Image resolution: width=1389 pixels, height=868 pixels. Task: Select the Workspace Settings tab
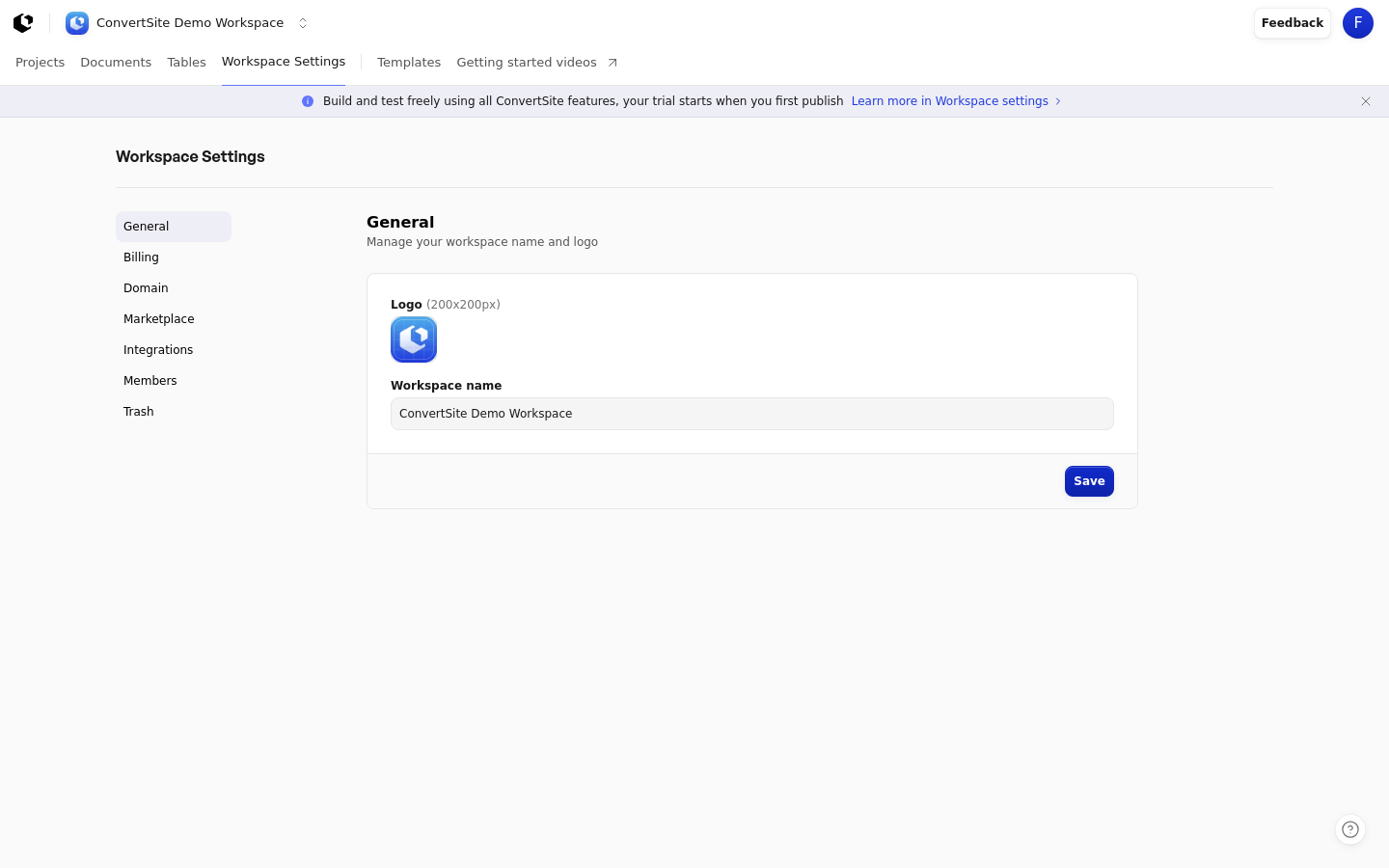[x=284, y=62]
